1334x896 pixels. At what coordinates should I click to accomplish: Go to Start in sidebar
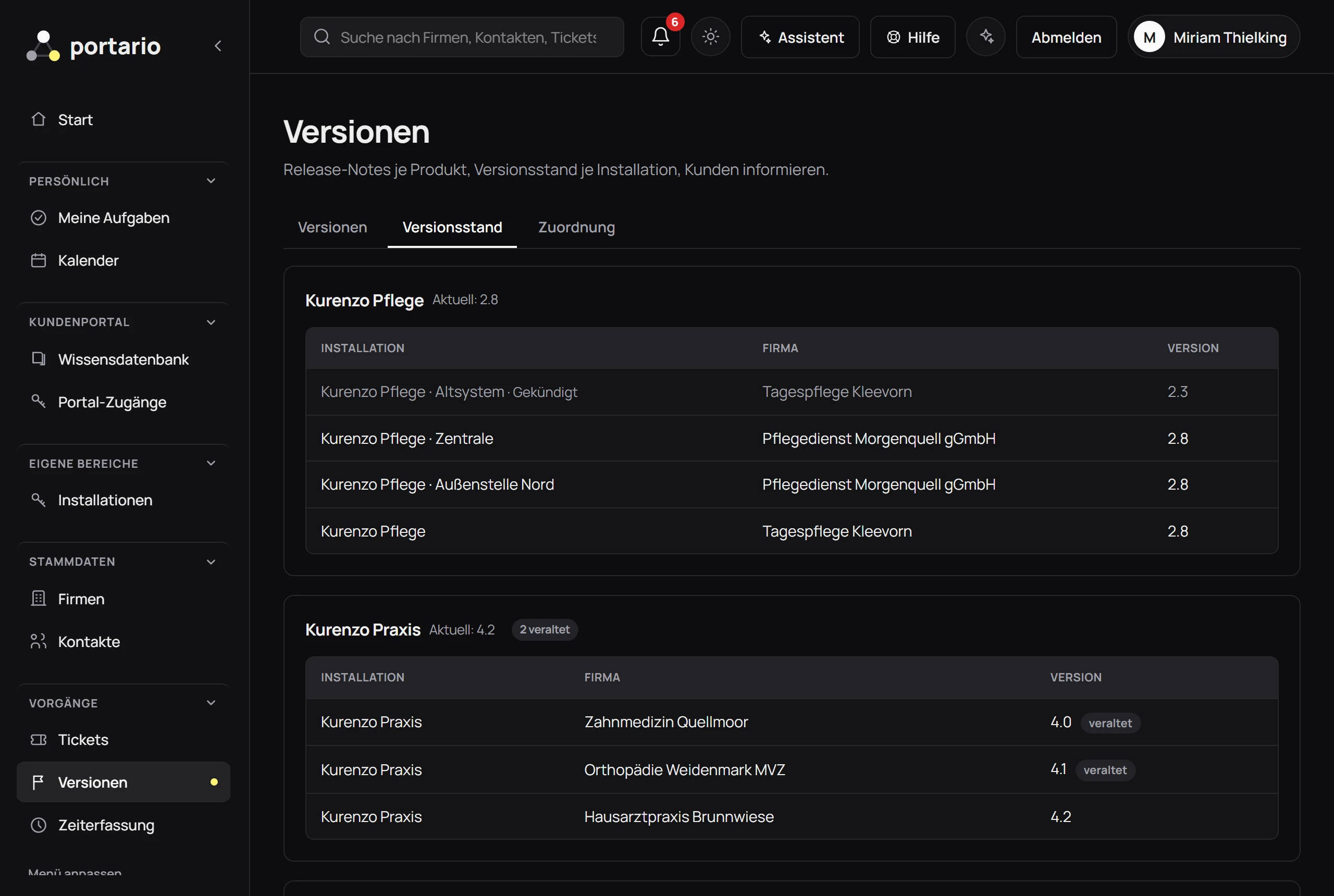point(123,119)
